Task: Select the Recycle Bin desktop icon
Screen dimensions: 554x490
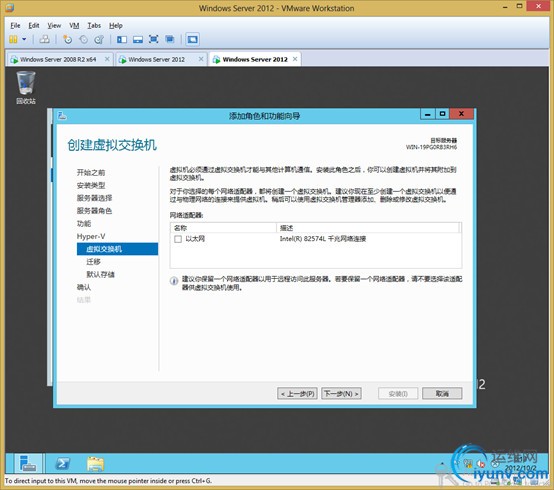Action: 26,88
